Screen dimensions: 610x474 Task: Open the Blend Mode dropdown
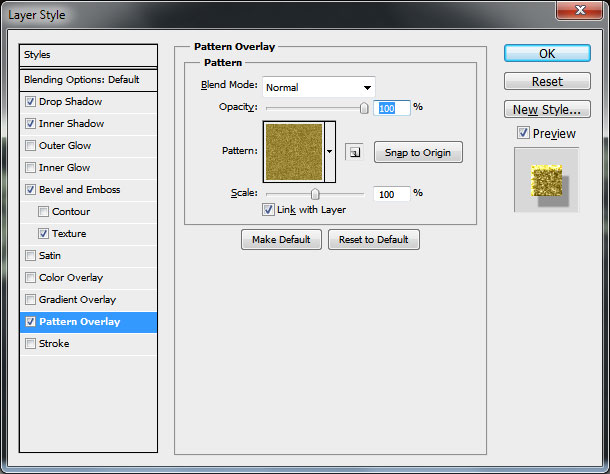319,87
